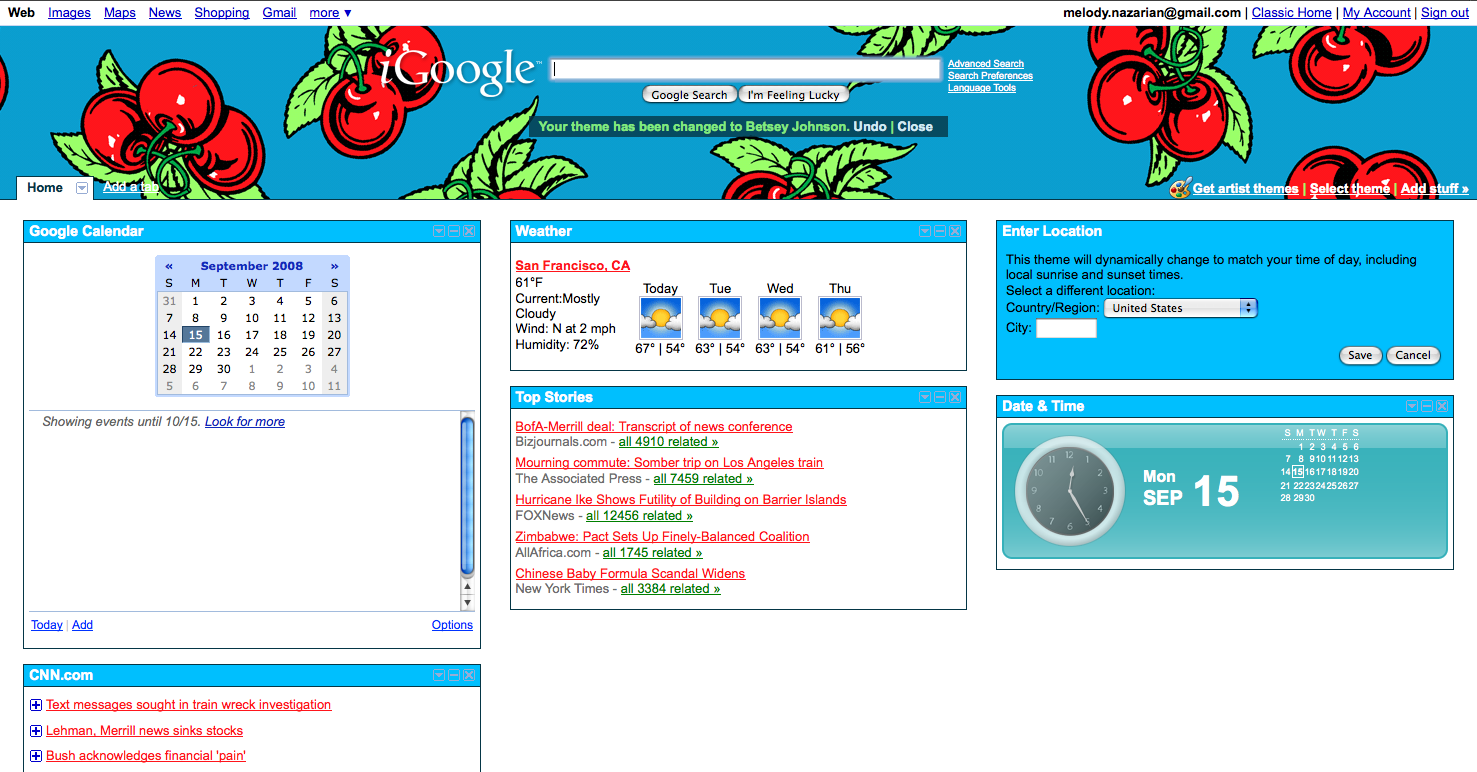The height and width of the screenshot is (772, 1477).
Task: Click 'Add stuff' link
Action: pos(1435,188)
